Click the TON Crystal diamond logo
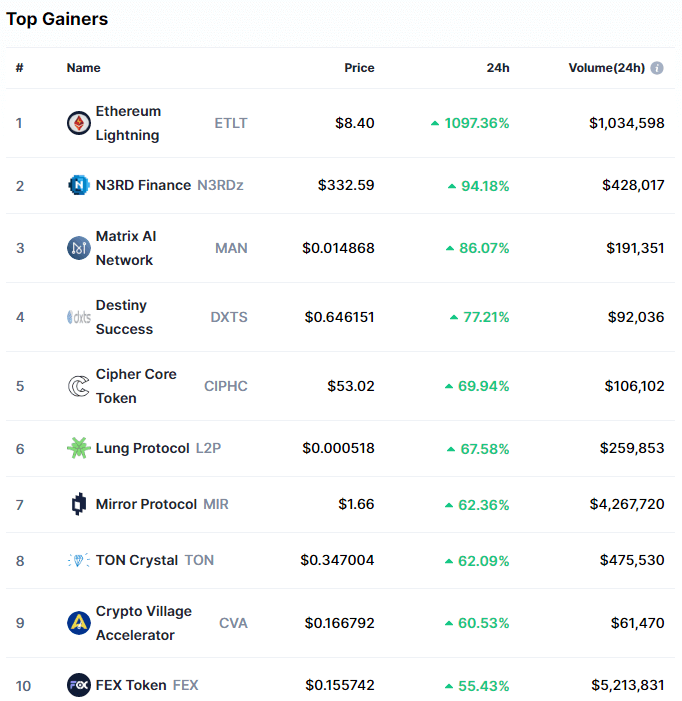The image size is (682, 701). pyautogui.click(x=79, y=560)
